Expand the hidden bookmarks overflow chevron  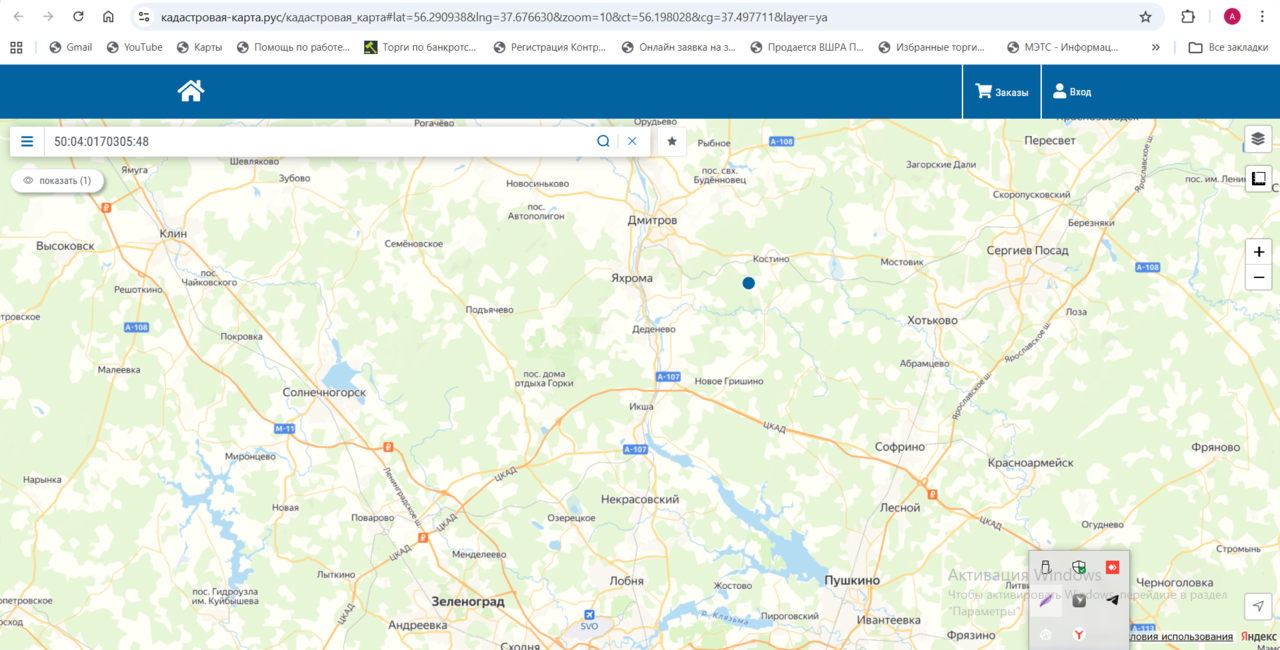point(1156,47)
